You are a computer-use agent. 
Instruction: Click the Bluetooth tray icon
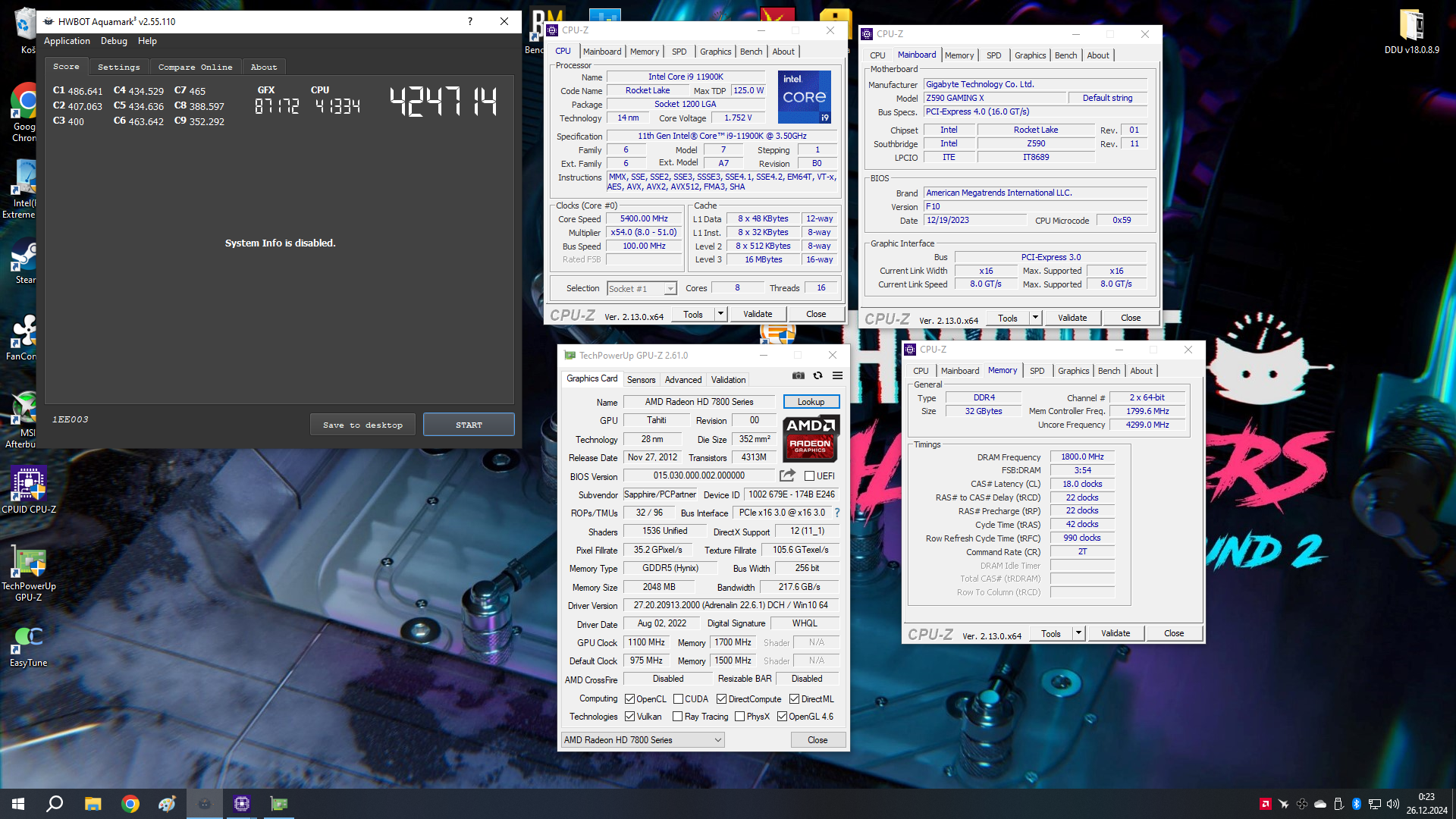[1357, 804]
